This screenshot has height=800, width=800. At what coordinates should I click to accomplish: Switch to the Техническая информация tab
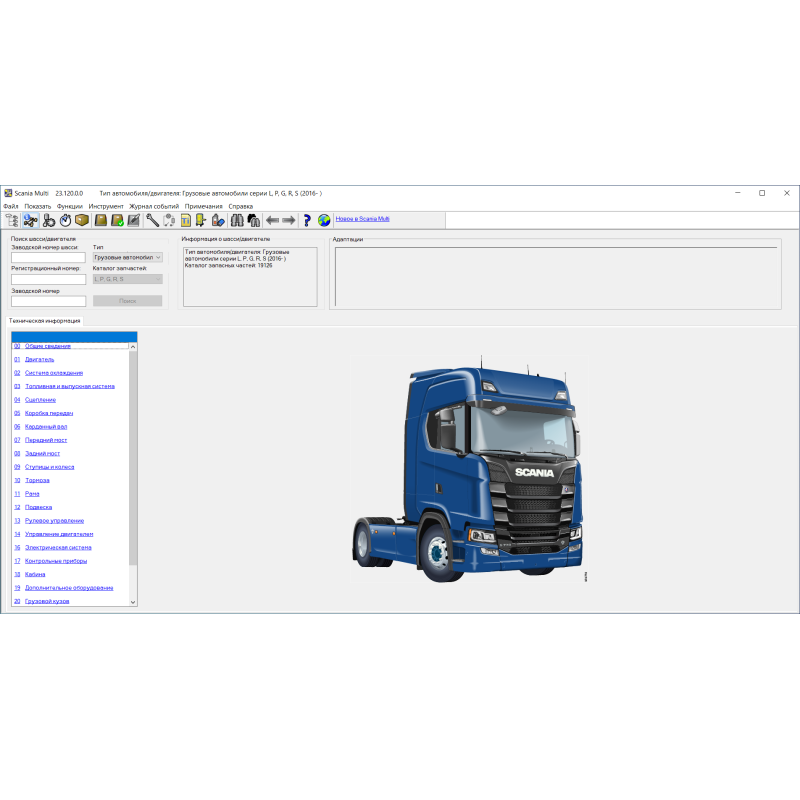44,322
